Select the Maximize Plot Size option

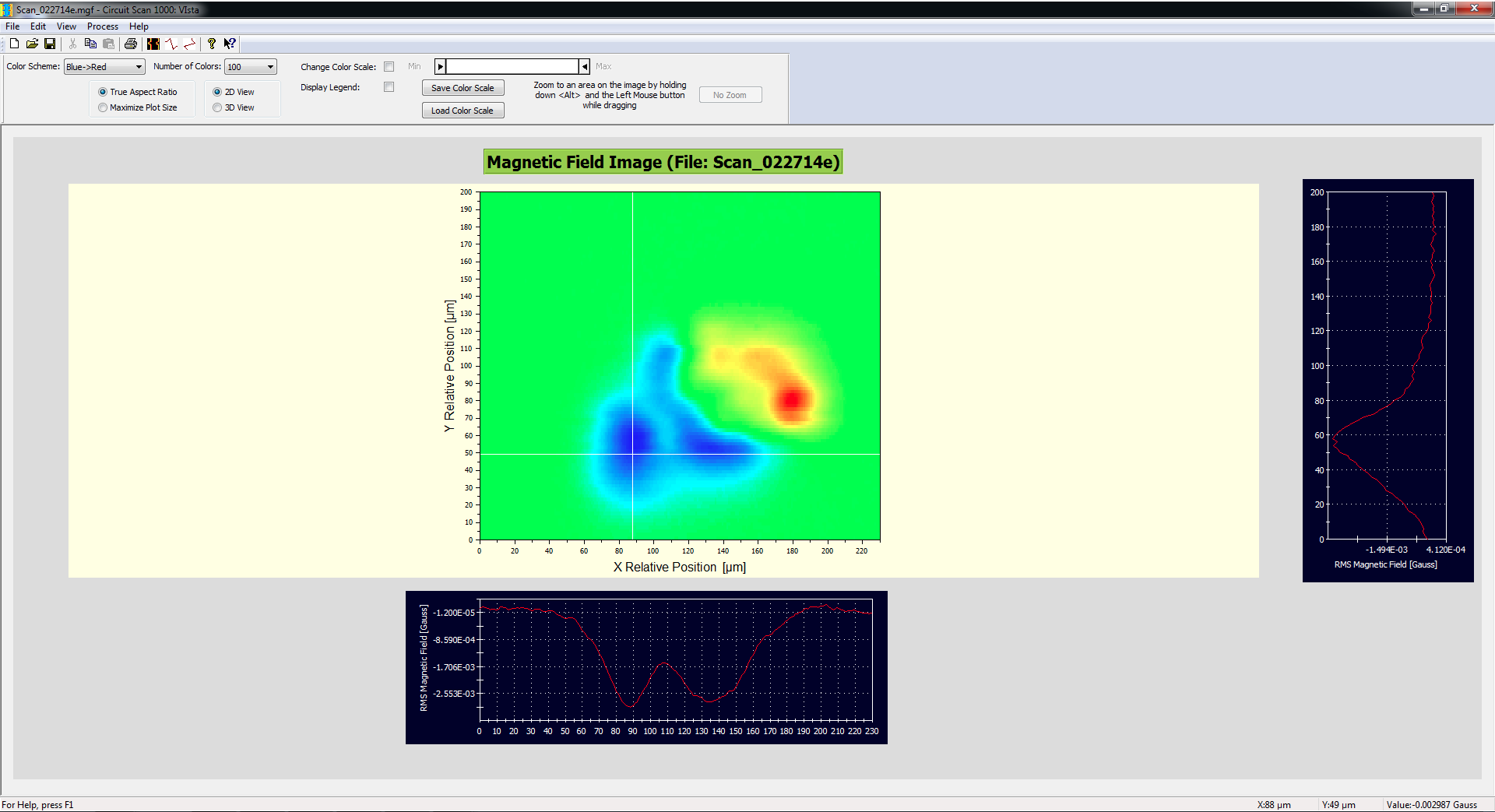point(103,107)
